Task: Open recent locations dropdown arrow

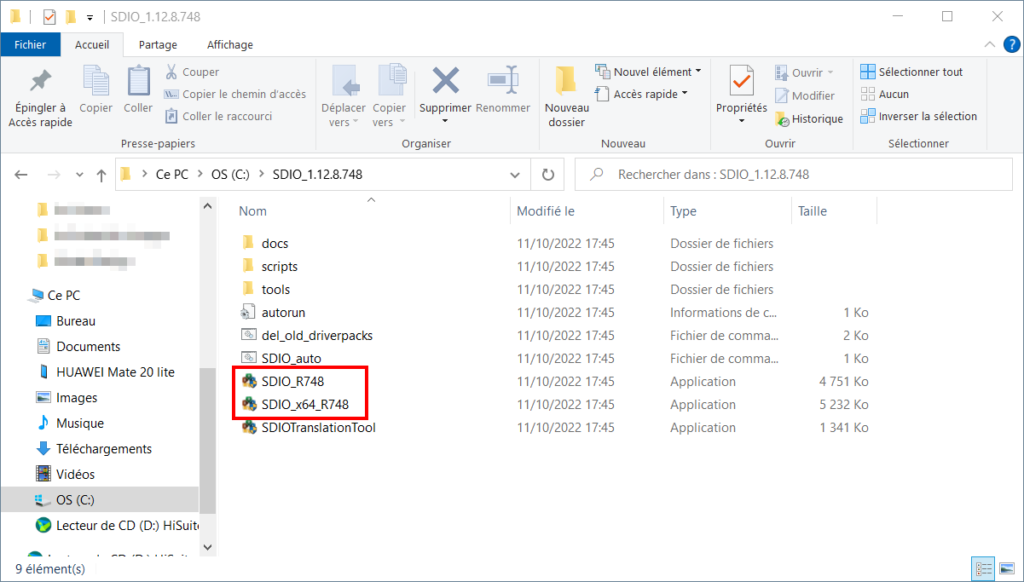Action: pyautogui.click(x=79, y=174)
